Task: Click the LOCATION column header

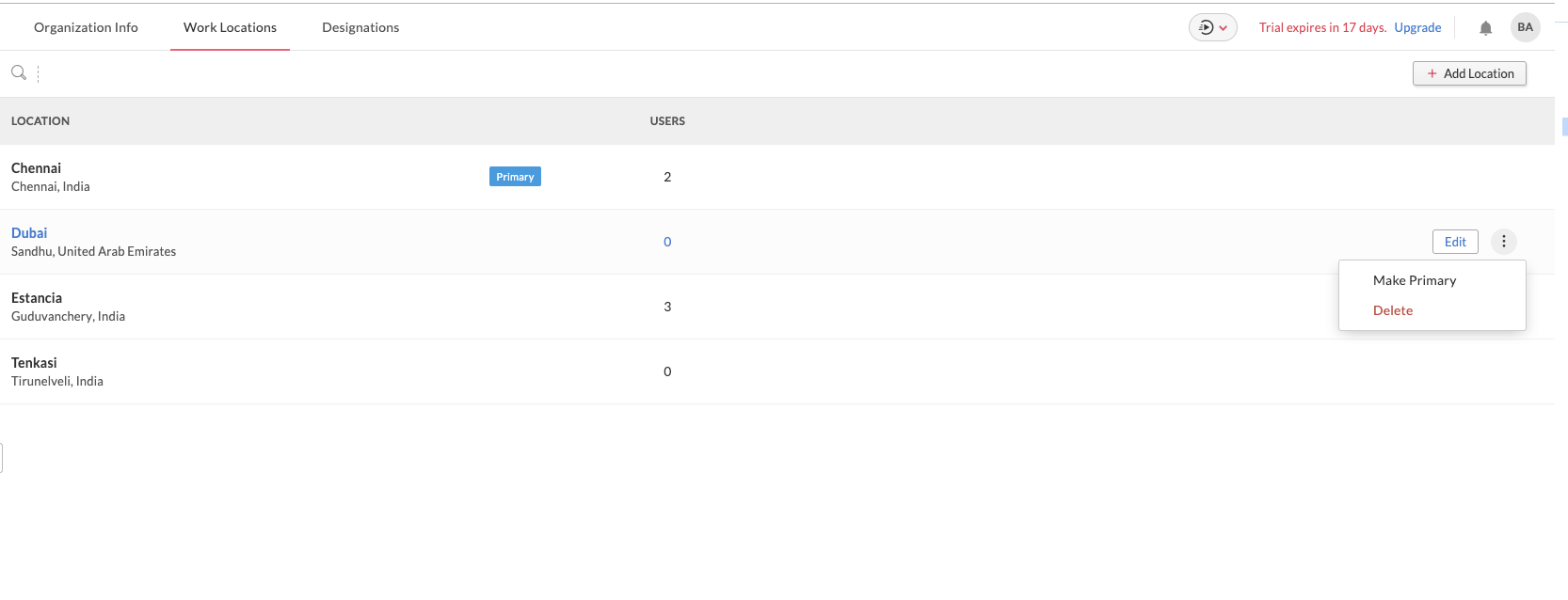Action: coord(40,121)
